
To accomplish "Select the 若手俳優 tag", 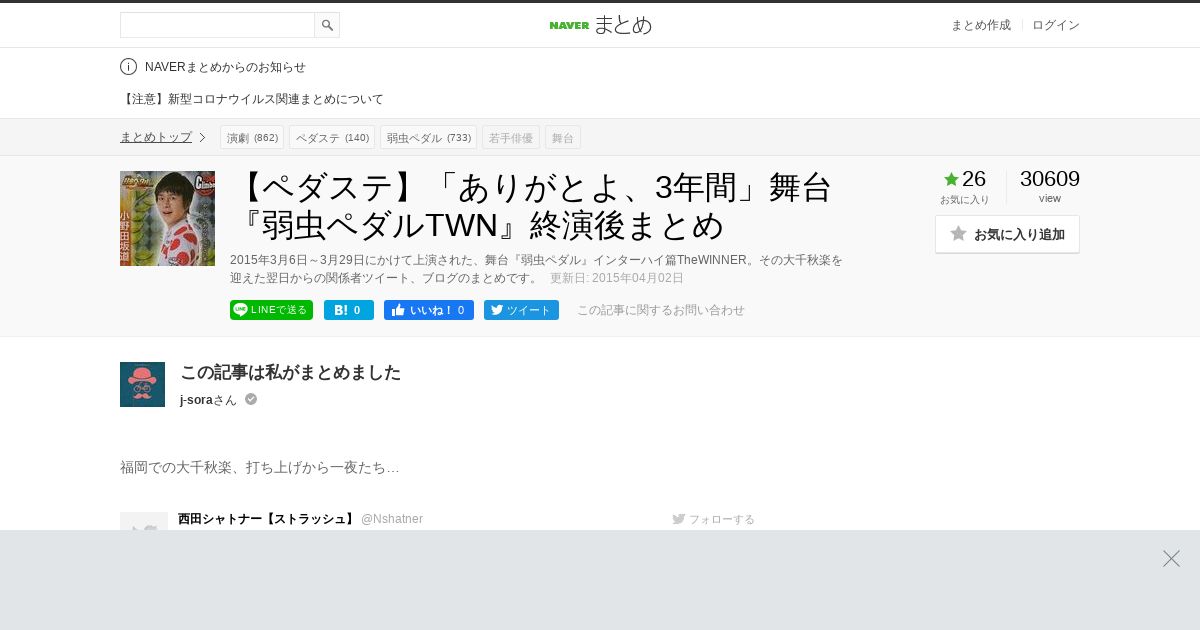I will (511, 137).
